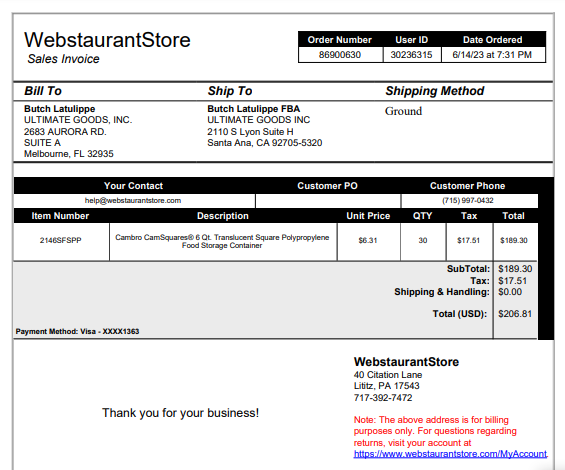Click the Customer Phone header
This screenshot has width=565, height=470.
pyautogui.click(x=467, y=186)
